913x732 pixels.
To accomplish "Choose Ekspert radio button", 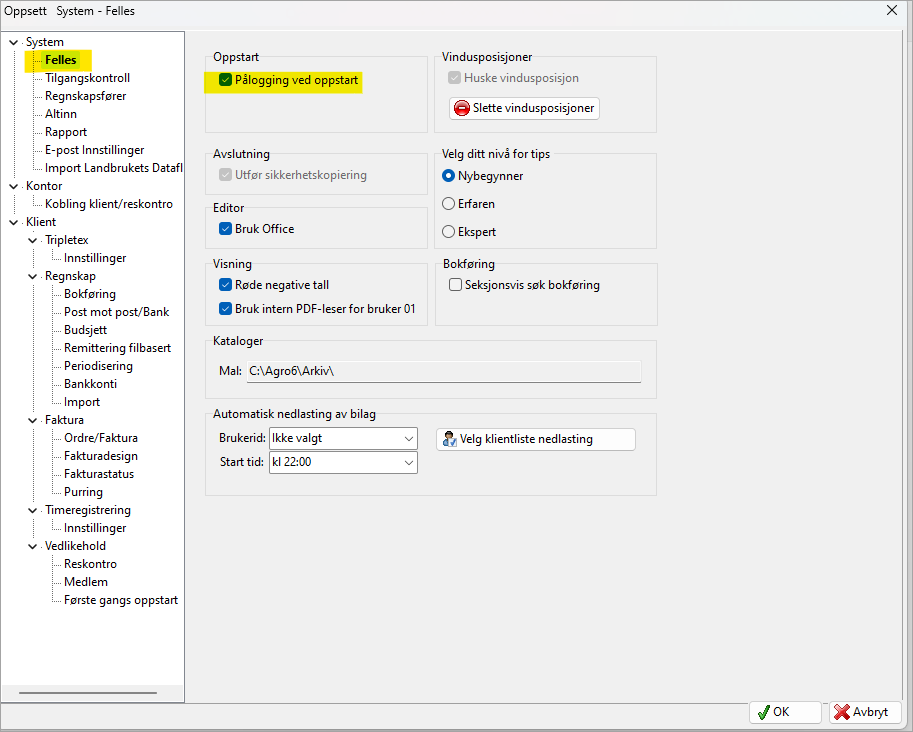I will pos(449,232).
